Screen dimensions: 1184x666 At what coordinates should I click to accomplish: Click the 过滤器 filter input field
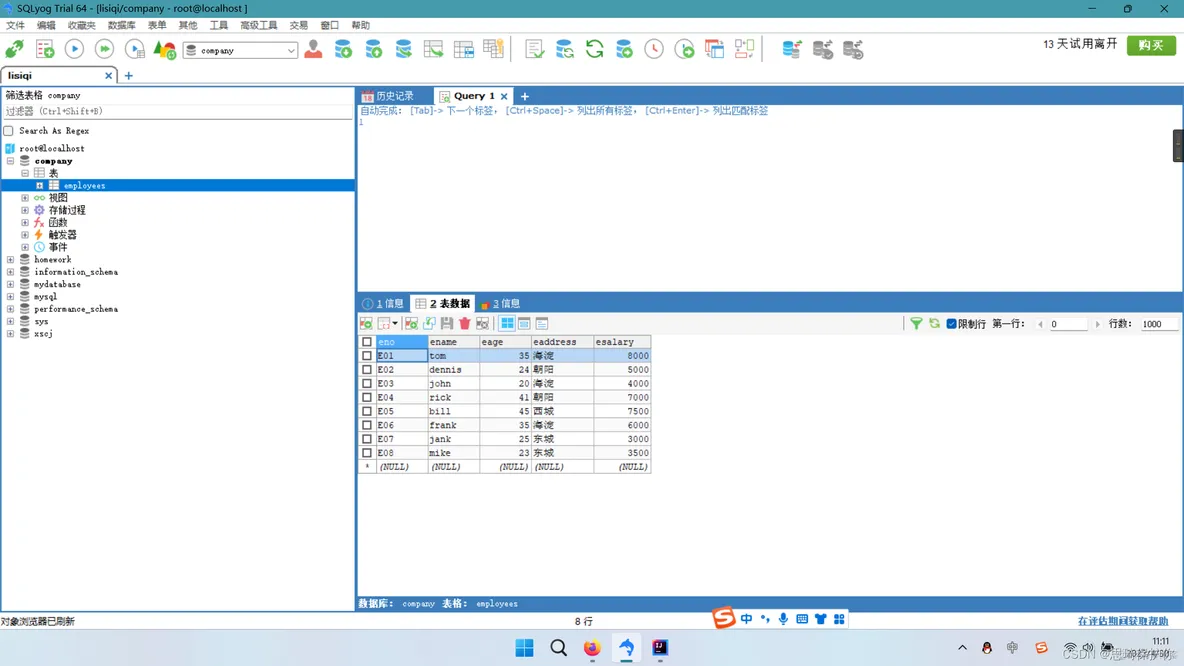pyautogui.click(x=177, y=111)
